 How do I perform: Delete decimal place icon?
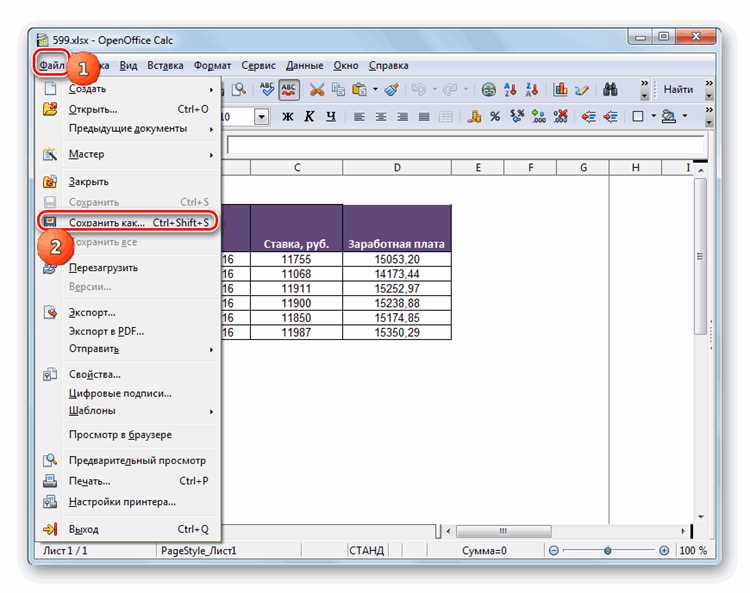click(x=560, y=117)
